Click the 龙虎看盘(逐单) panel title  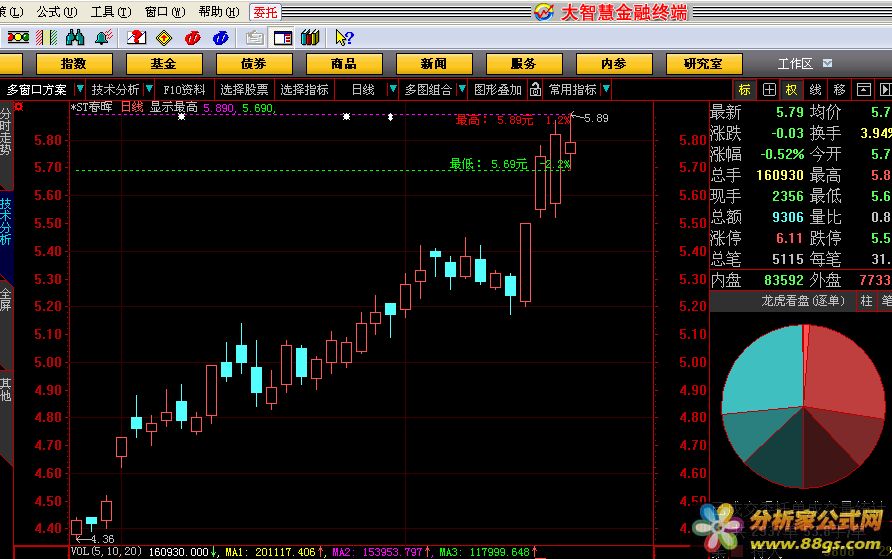click(x=803, y=301)
